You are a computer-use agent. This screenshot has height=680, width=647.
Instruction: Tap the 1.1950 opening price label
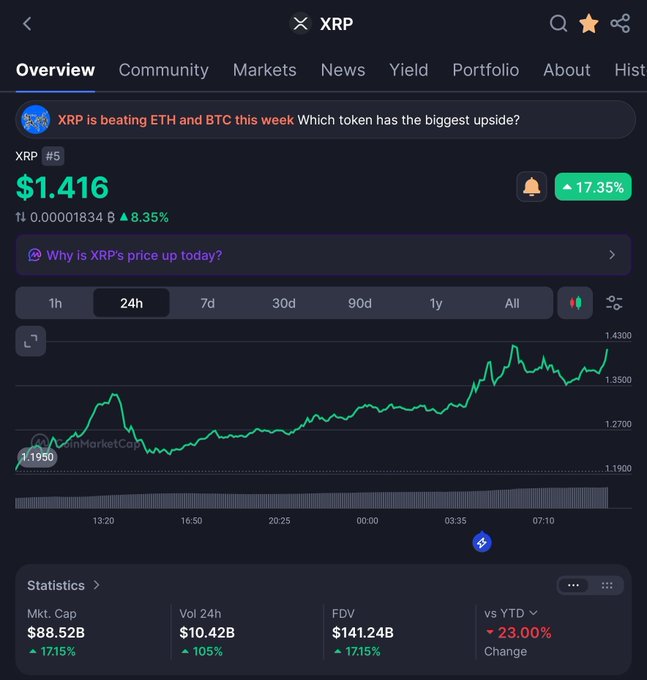click(37, 457)
